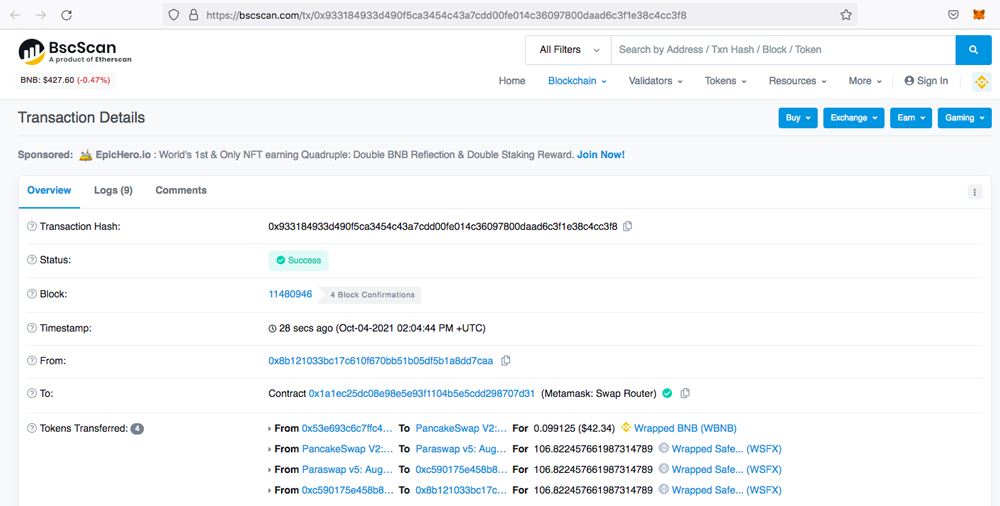The width and height of the screenshot is (1000, 506).
Task: Open the Exchange dropdown button
Action: click(854, 118)
